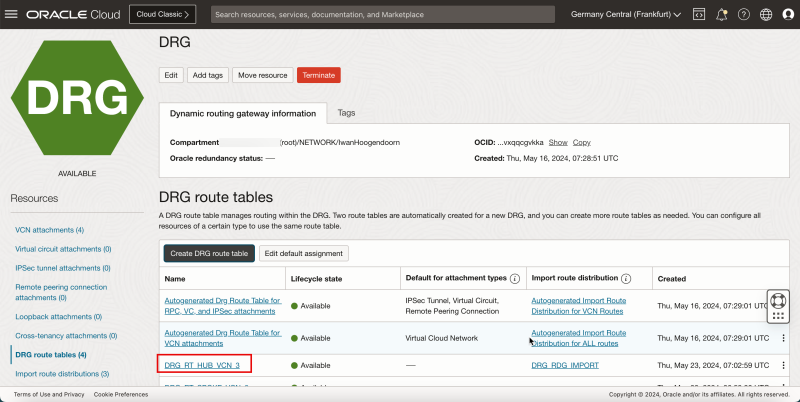Open actions menu for the VCN attachments row
The image size is (800, 402).
[x=783, y=338]
